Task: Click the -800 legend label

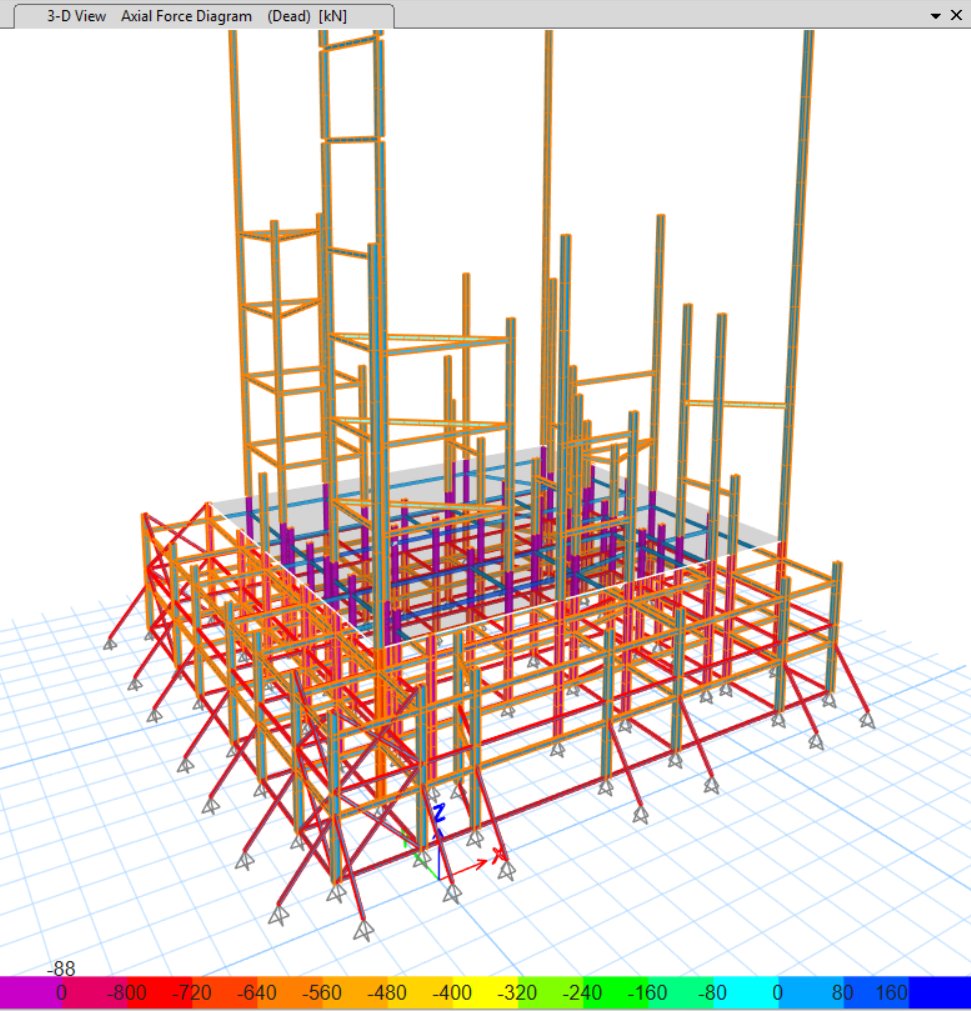Action: click(x=126, y=992)
